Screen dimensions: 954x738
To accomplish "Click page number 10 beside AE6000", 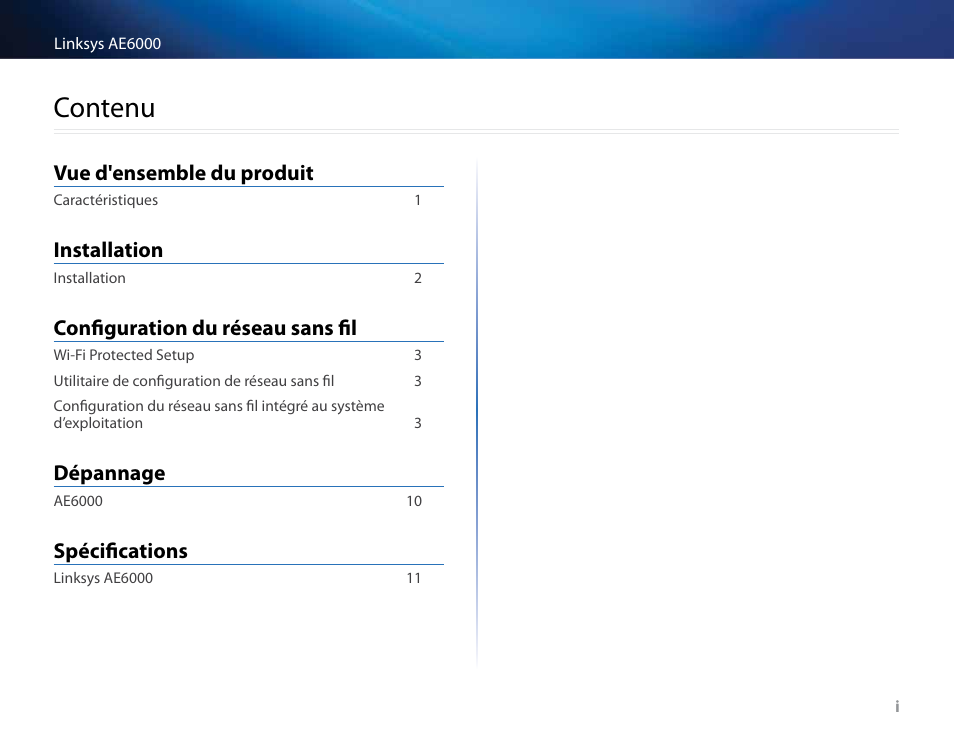I will pos(414,501).
